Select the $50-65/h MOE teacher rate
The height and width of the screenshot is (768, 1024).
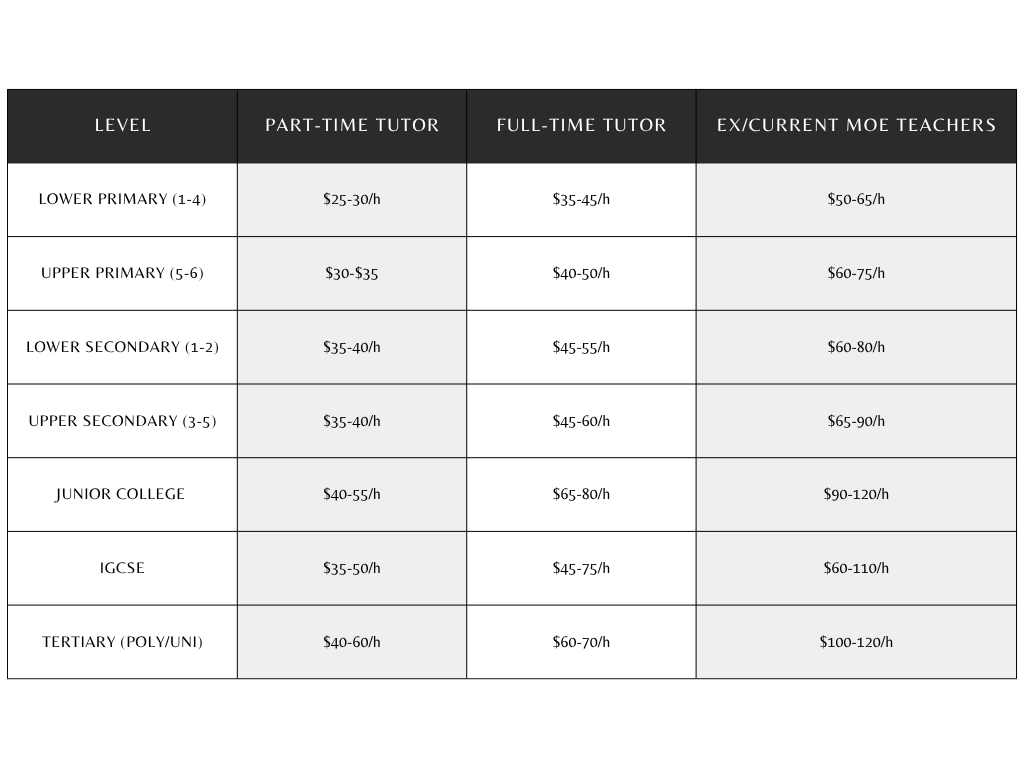pos(856,199)
